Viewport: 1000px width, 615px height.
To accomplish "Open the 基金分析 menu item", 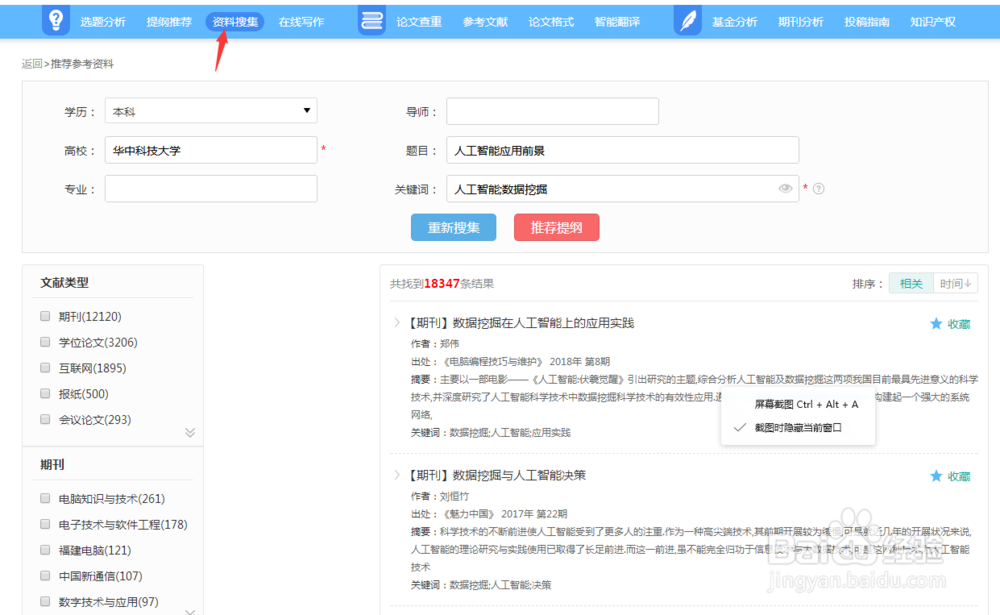I will (x=735, y=22).
